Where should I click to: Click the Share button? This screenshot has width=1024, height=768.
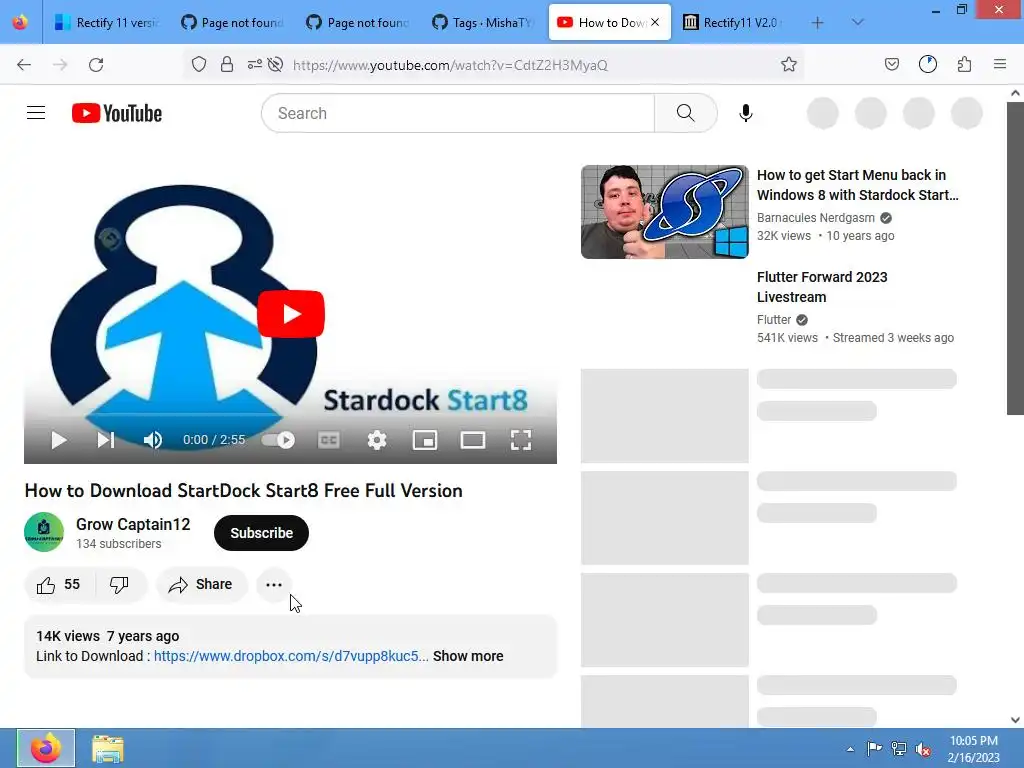tap(202, 584)
